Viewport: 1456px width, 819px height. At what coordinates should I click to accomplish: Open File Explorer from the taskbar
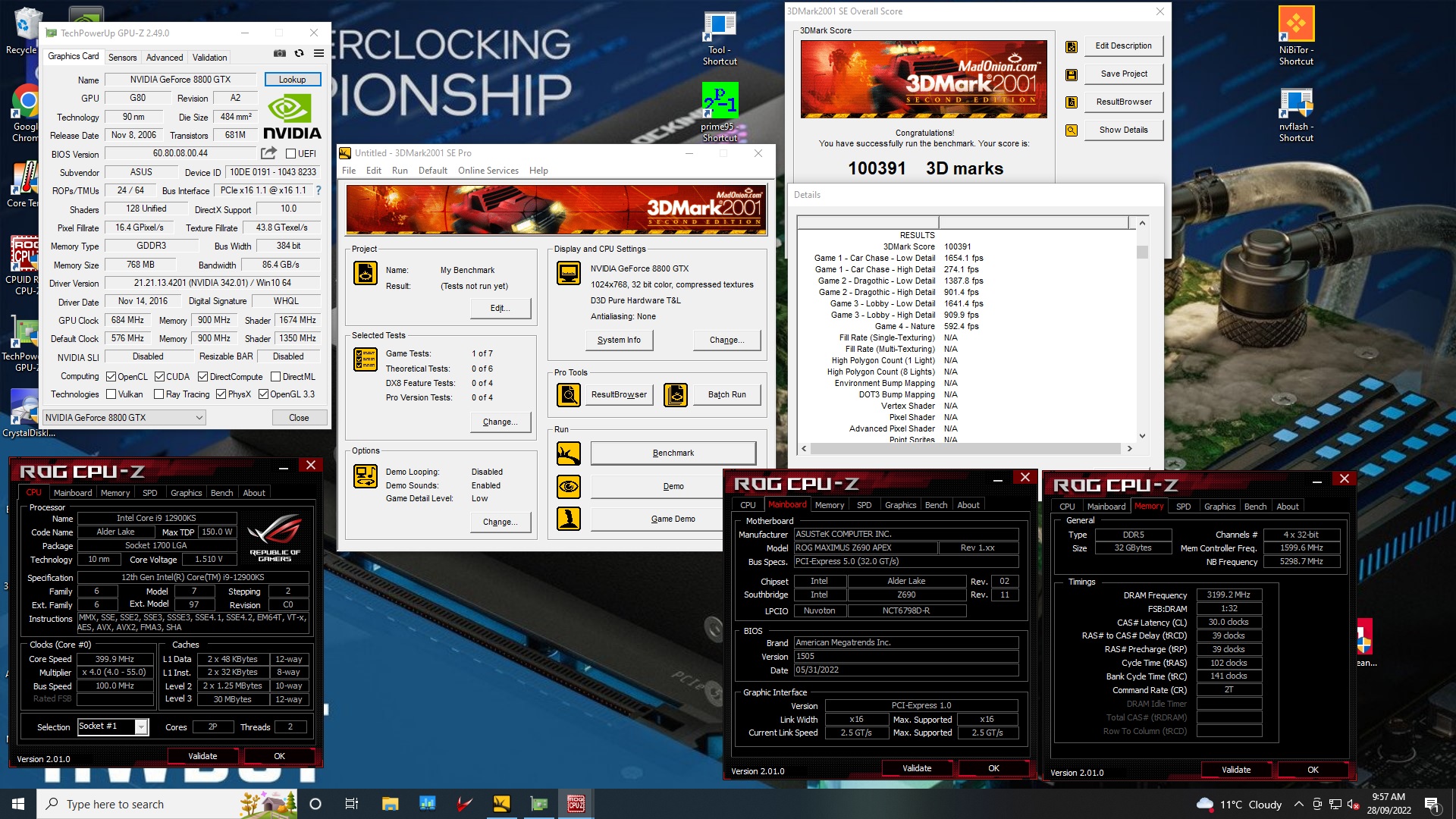tap(390, 804)
